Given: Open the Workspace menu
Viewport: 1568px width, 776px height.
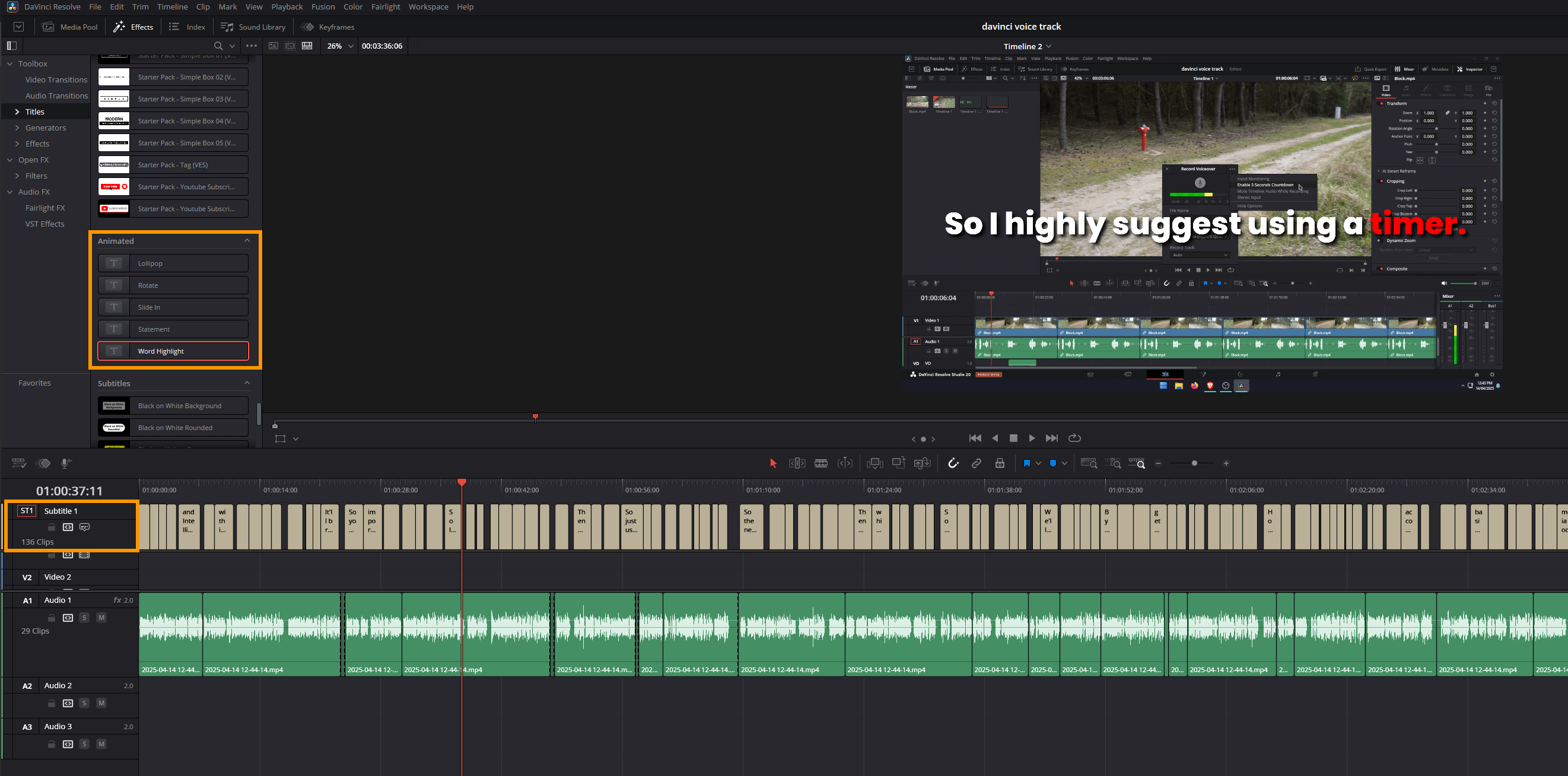Looking at the screenshot, I should click(428, 7).
